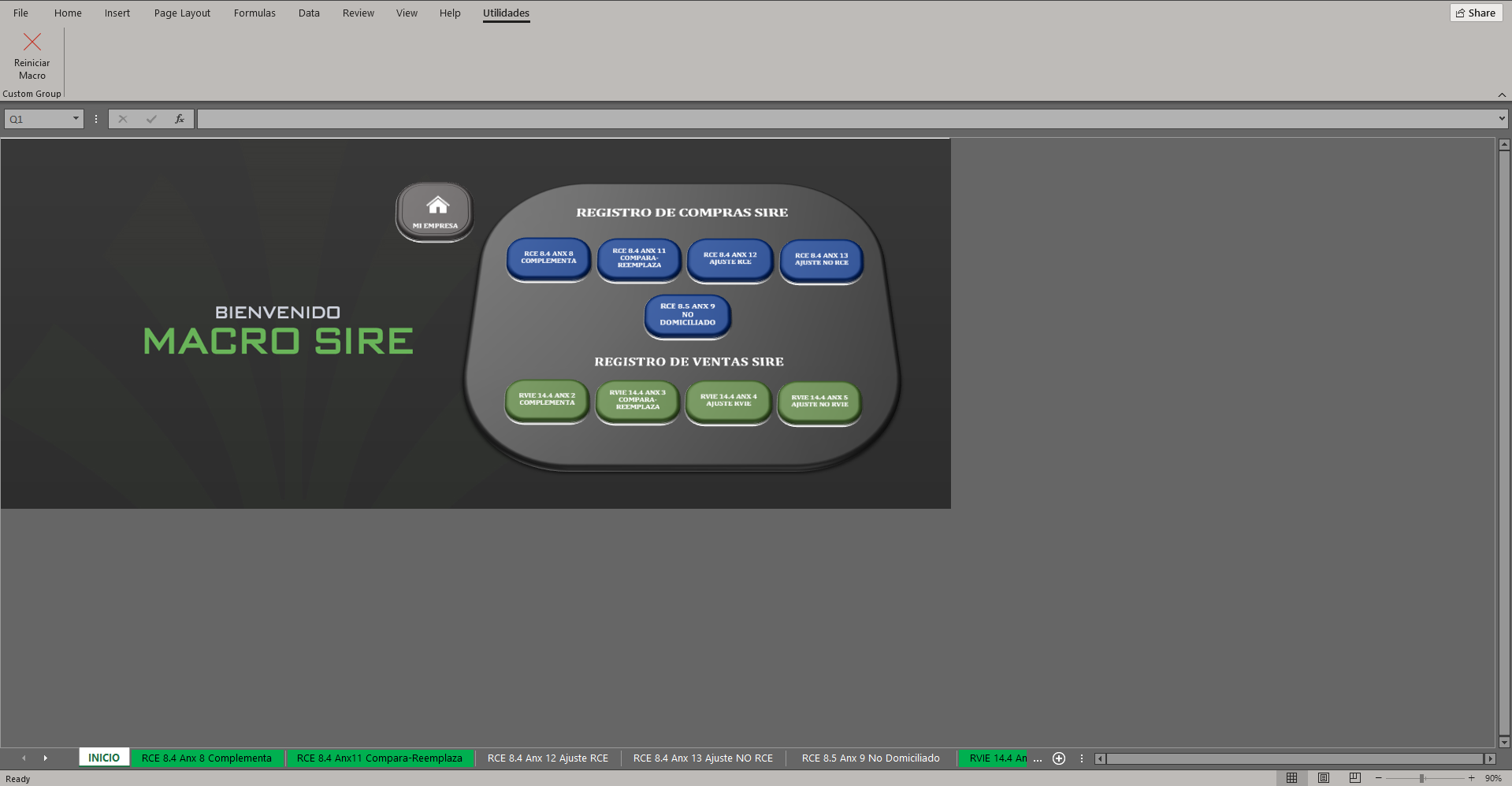Click the Insert Function fx icon
1512x786 pixels.
click(180, 119)
